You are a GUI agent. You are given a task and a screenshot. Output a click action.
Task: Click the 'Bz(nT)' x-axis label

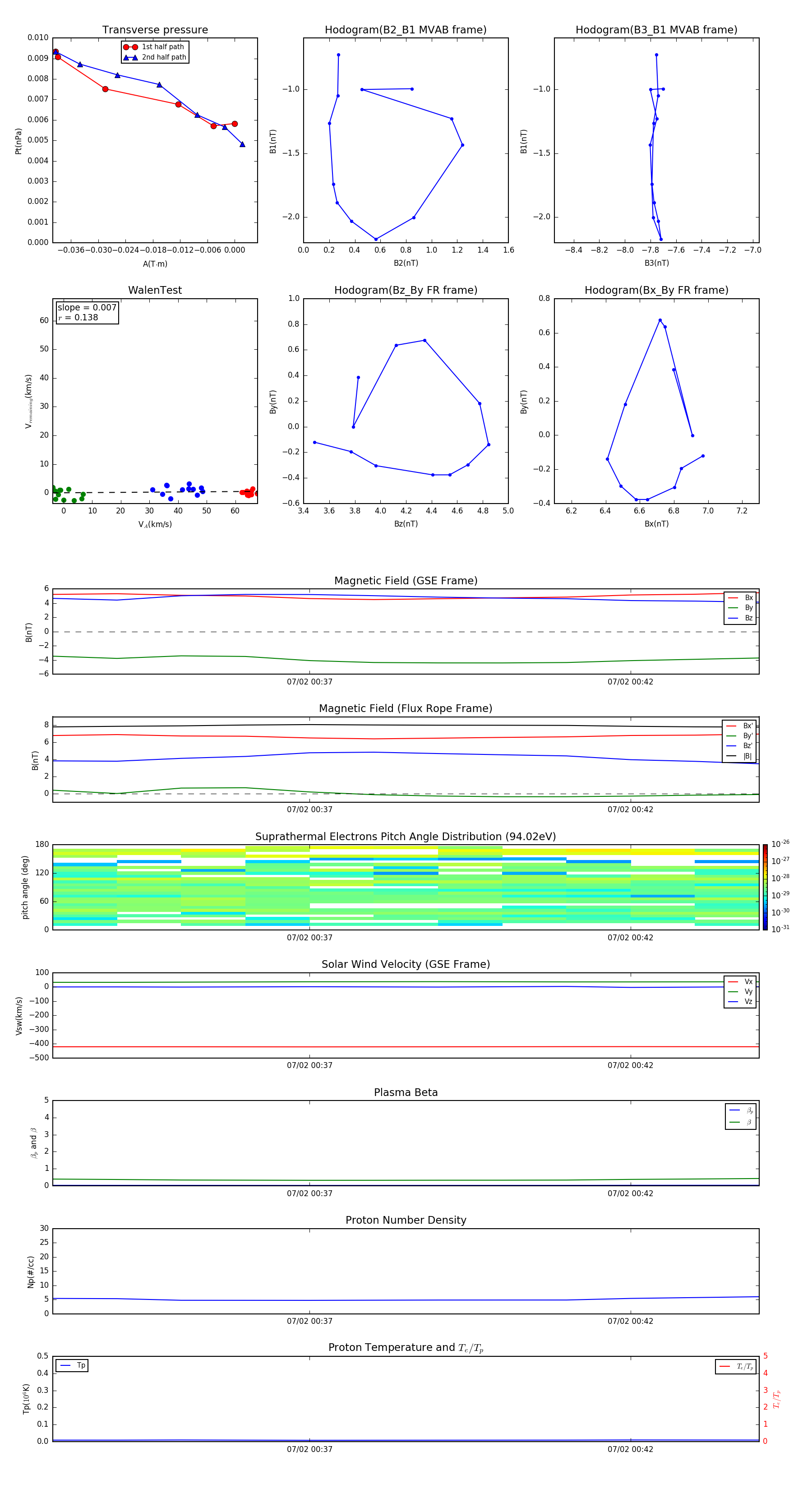click(x=406, y=524)
